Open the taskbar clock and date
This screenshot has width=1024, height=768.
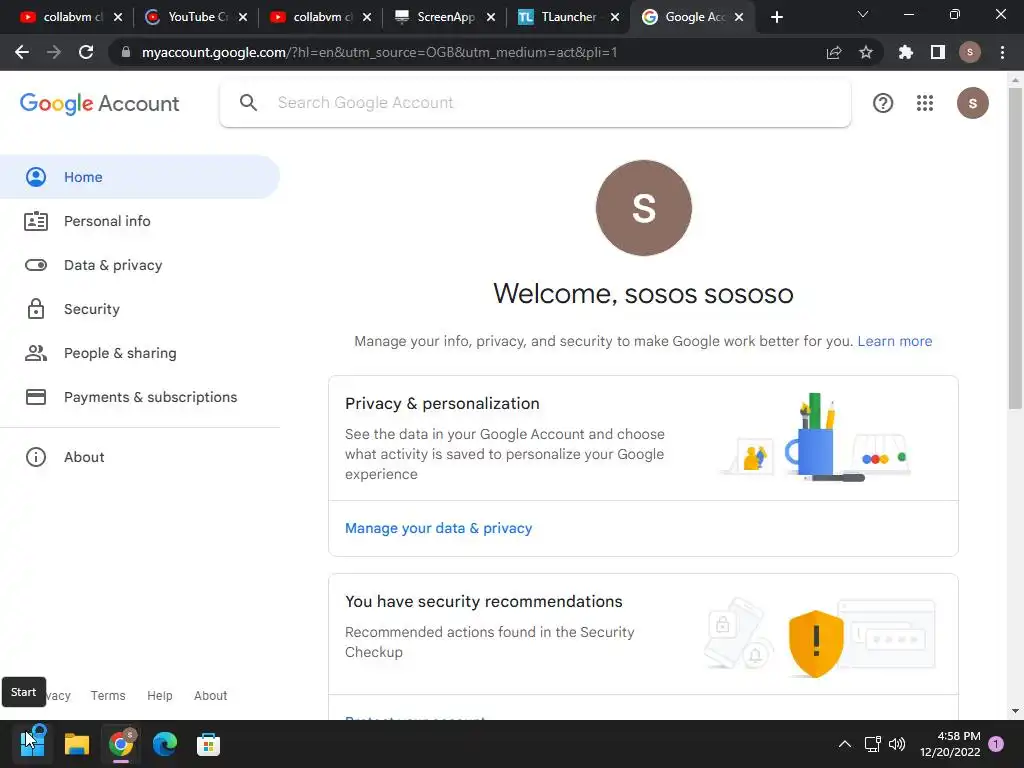pos(950,744)
